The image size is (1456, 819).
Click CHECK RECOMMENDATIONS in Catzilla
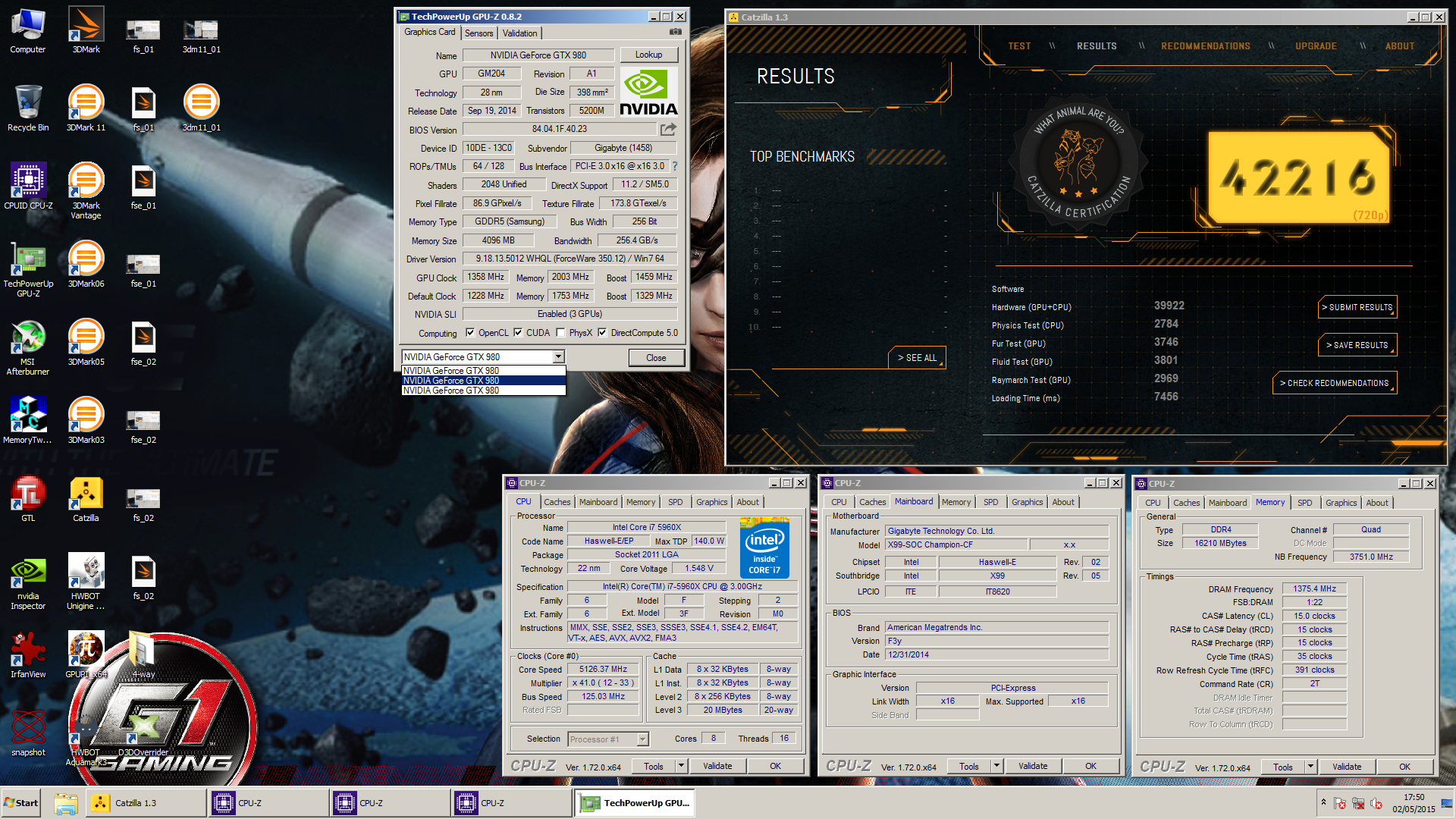[x=1335, y=383]
